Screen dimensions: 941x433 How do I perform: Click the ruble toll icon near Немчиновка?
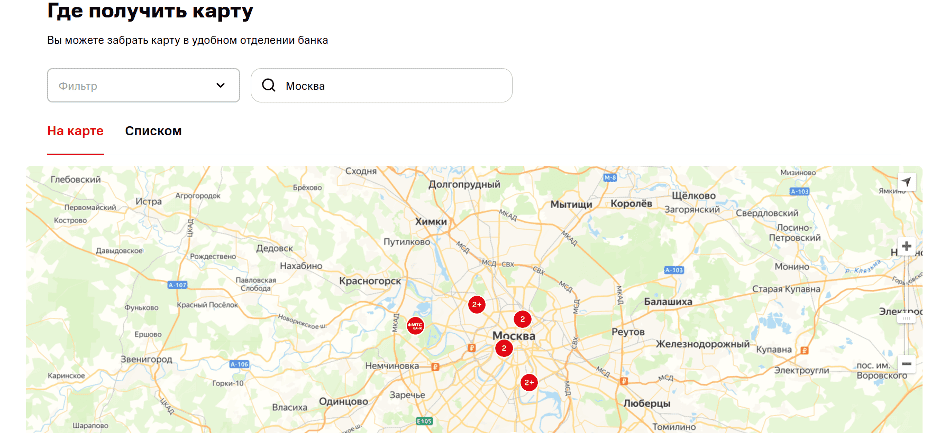434,366
